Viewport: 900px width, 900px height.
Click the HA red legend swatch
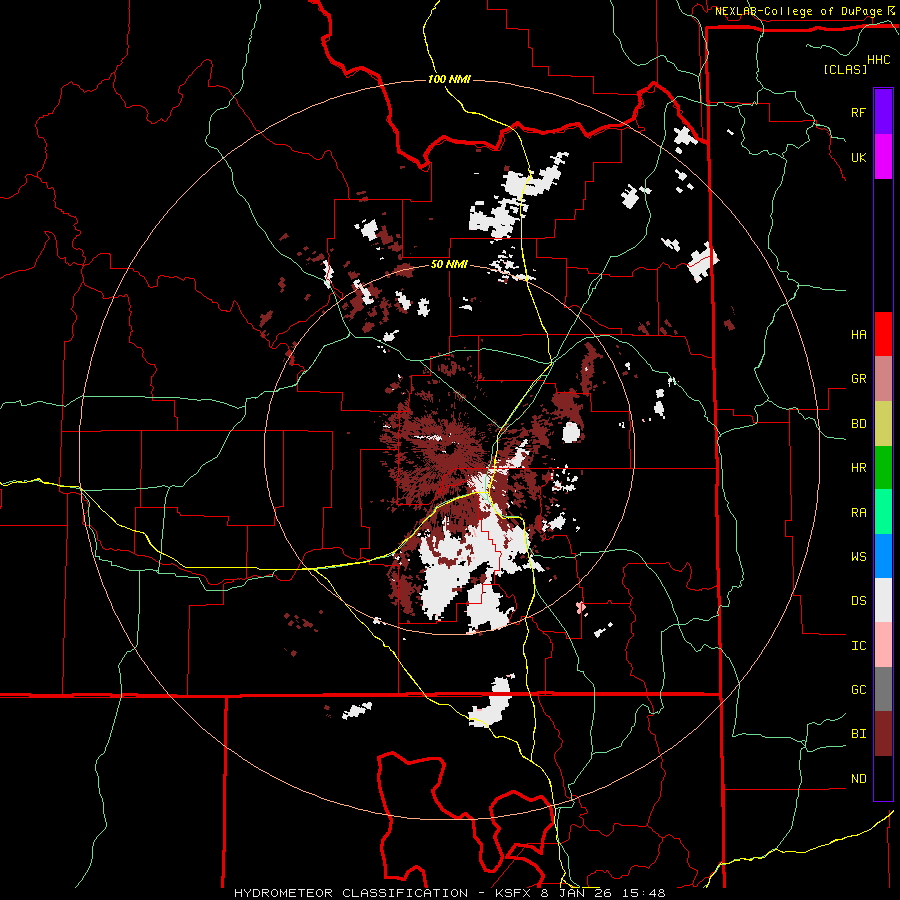click(883, 334)
